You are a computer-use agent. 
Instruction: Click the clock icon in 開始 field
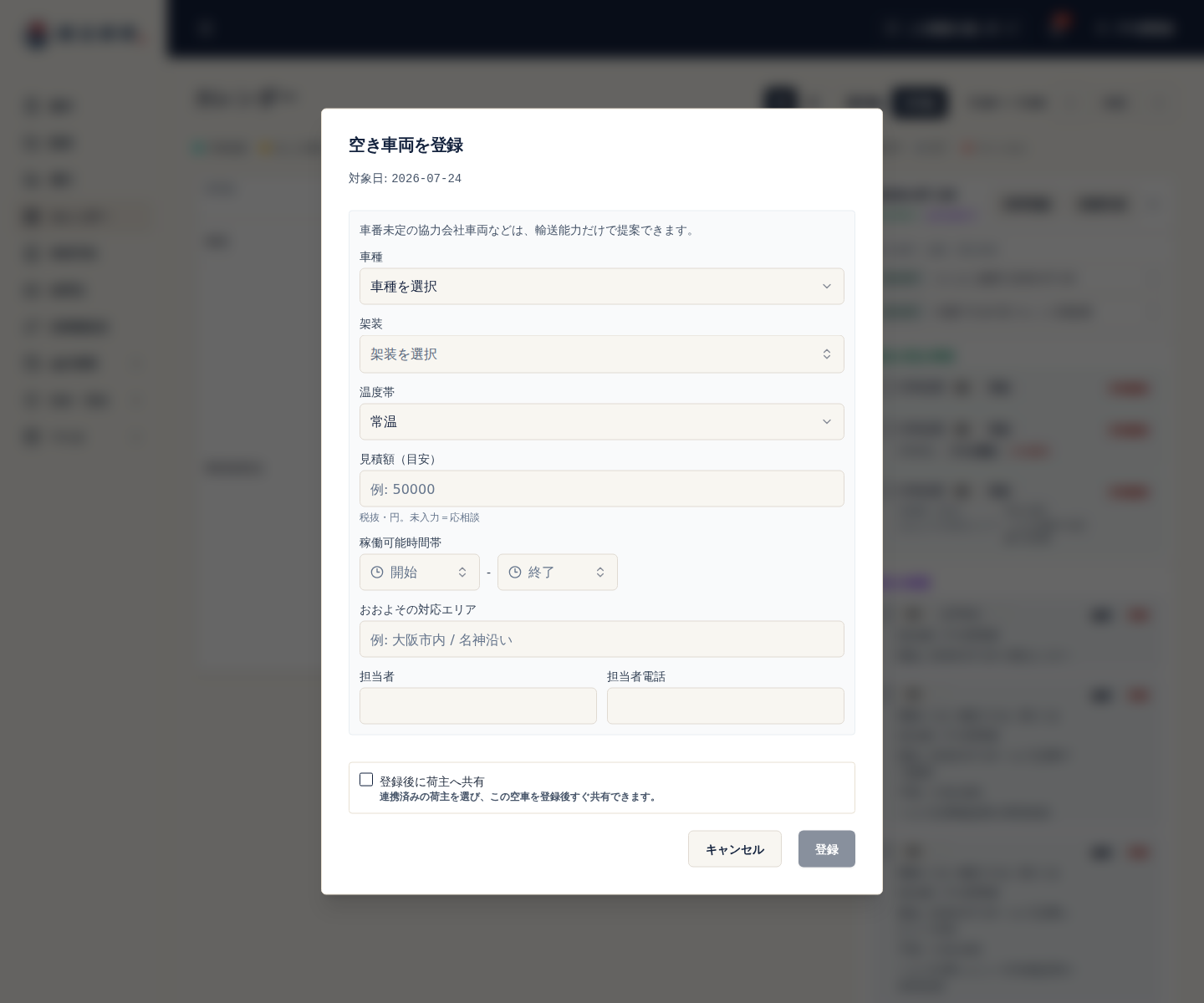pos(377,572)
